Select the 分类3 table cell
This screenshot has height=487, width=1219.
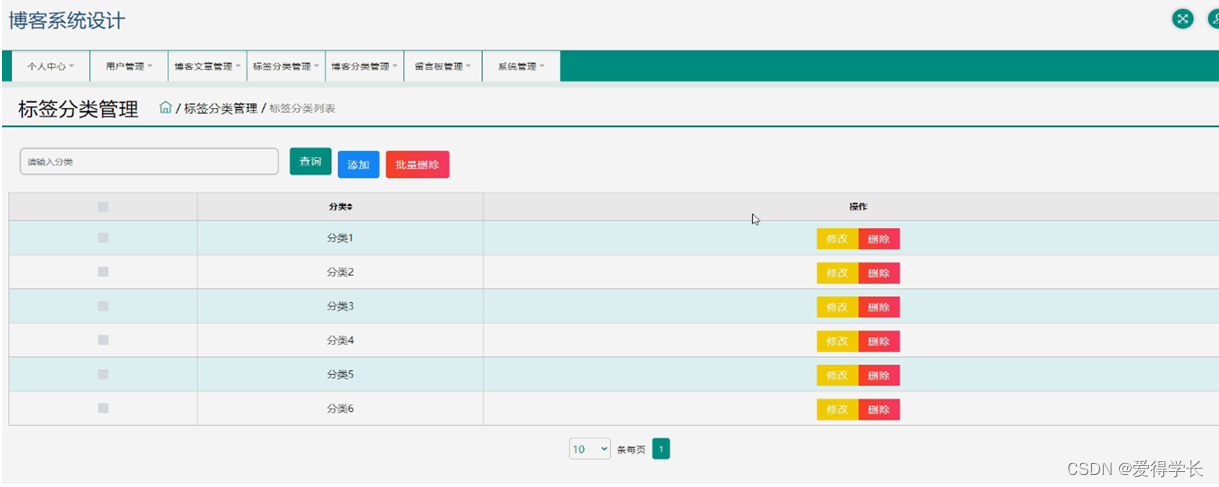pyautogui.click(x=340, y=306)
